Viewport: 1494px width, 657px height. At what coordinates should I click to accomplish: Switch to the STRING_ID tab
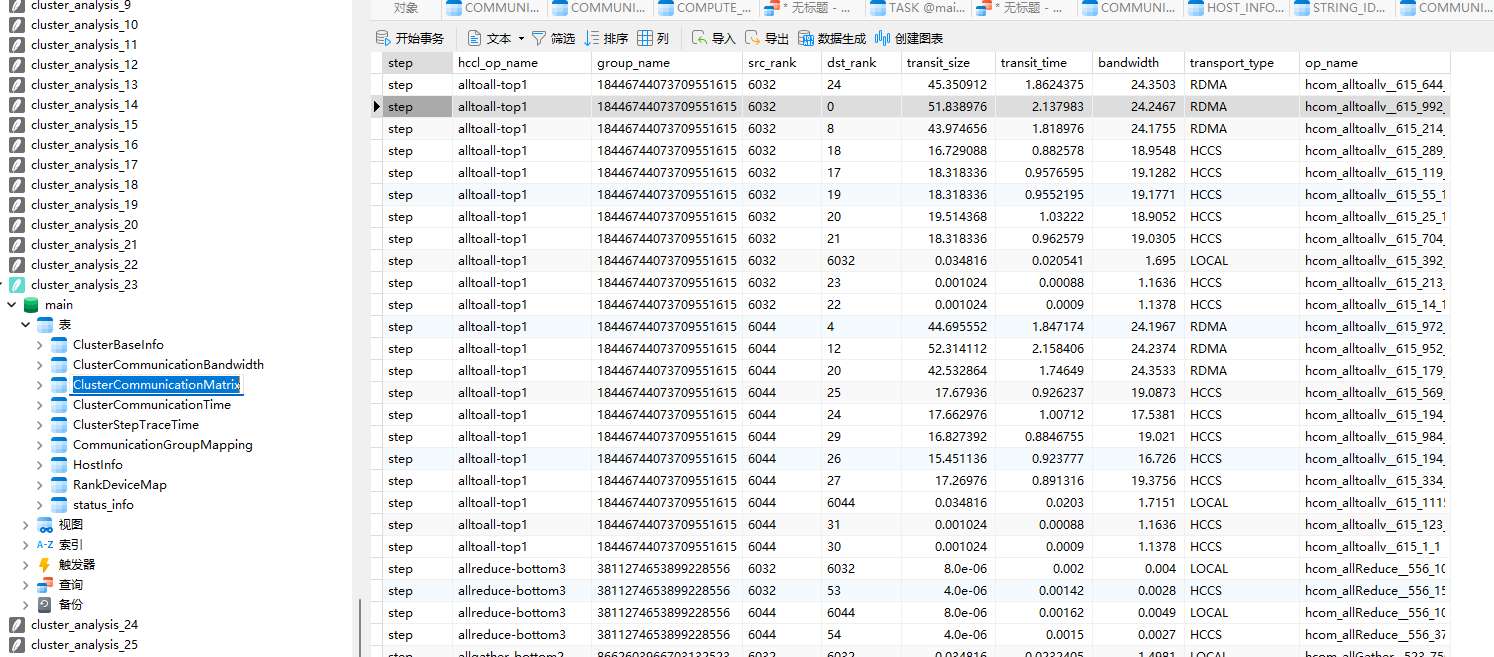[x=1341, y=8]
